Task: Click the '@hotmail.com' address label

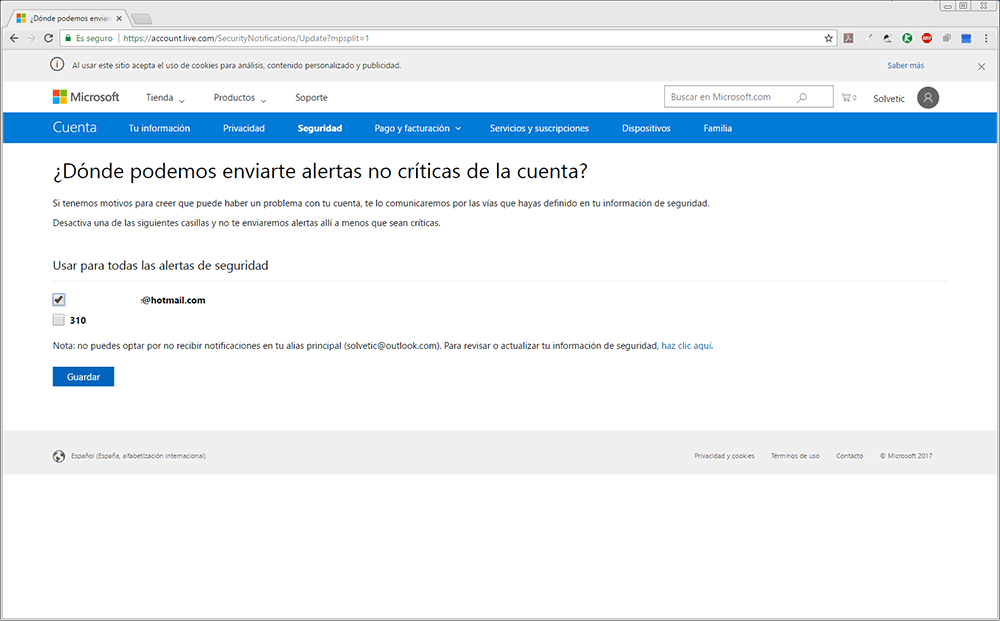Action: 173,300
